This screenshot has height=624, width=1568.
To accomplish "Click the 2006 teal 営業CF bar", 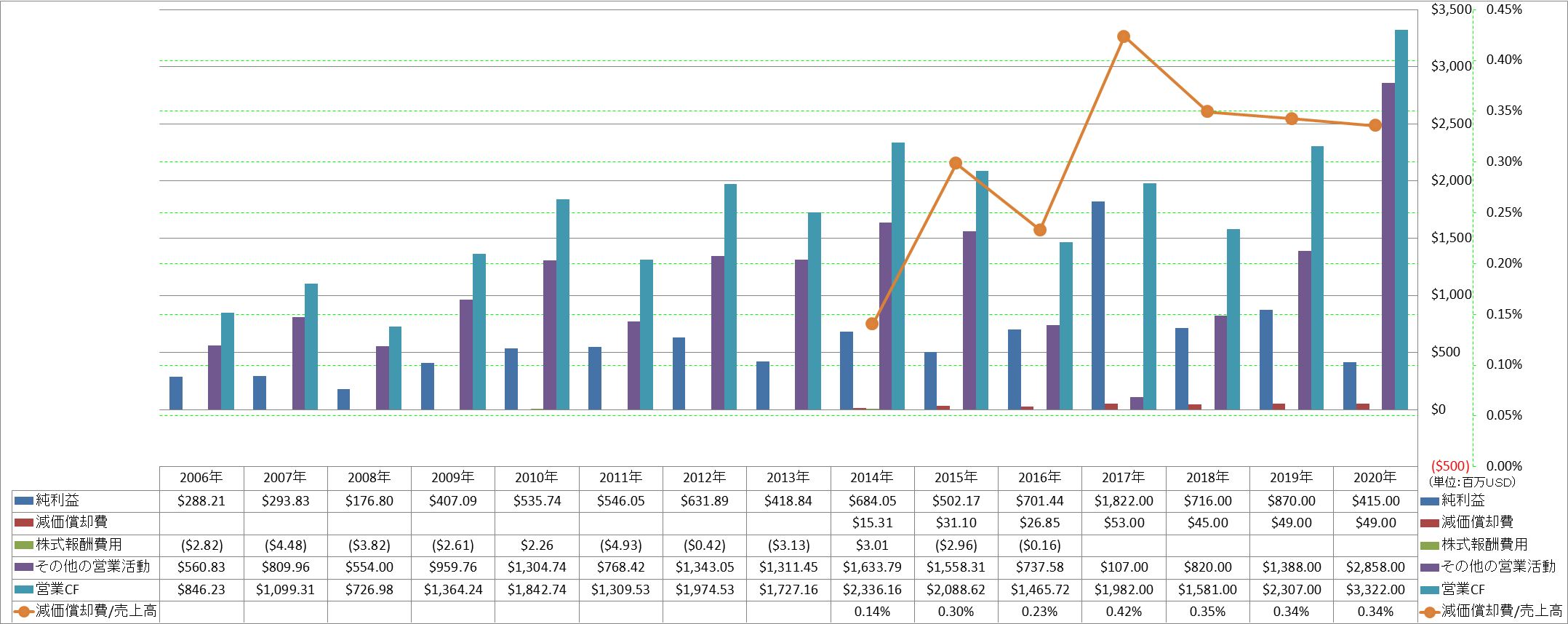I will pyautogui.click(x=228, y=361).
